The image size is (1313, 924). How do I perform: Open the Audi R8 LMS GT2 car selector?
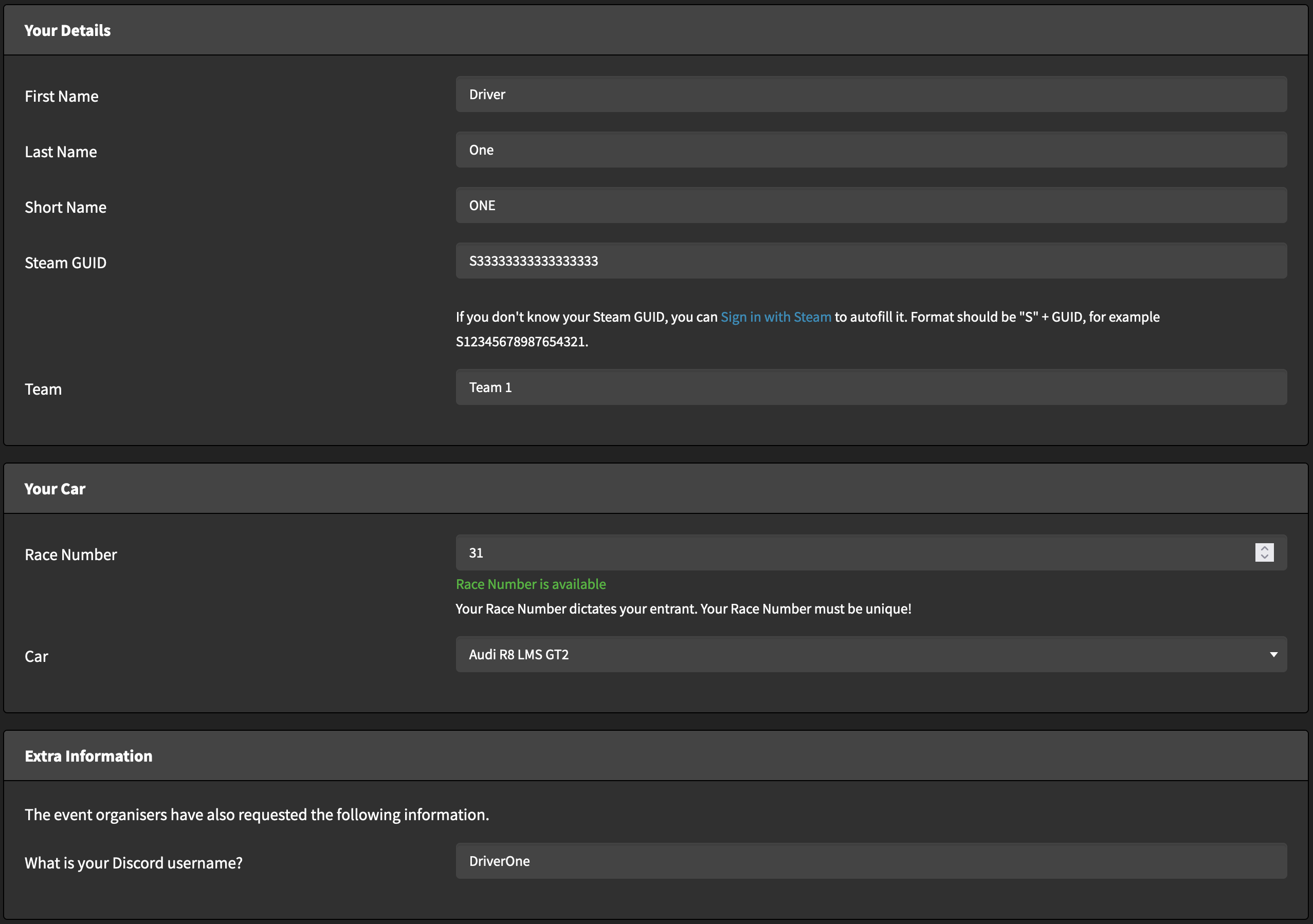pos(858,654)
